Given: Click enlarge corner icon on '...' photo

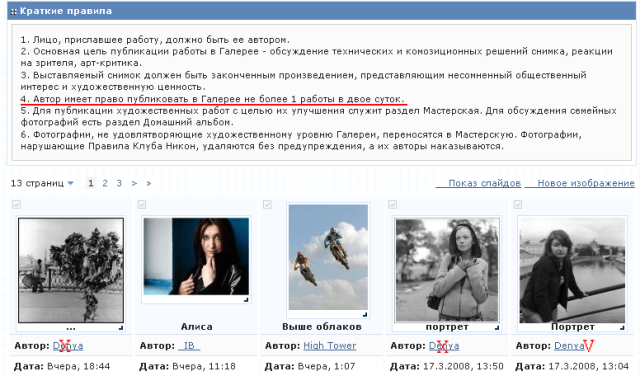Looking at the screenshot, I should point(121,328).
